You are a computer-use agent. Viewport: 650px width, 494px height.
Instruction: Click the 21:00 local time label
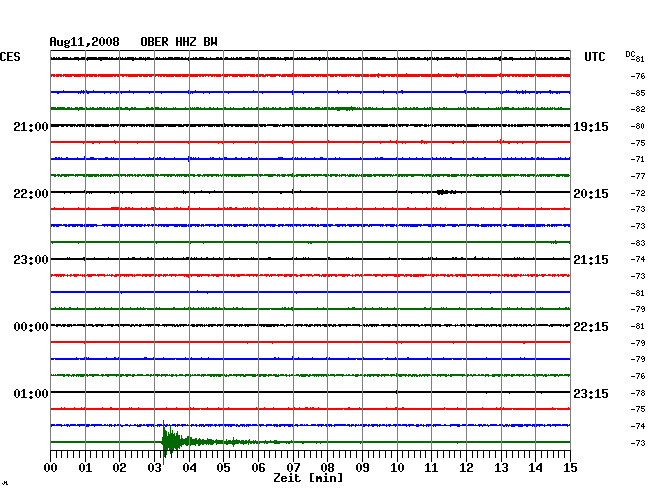[x=31, y=127]
